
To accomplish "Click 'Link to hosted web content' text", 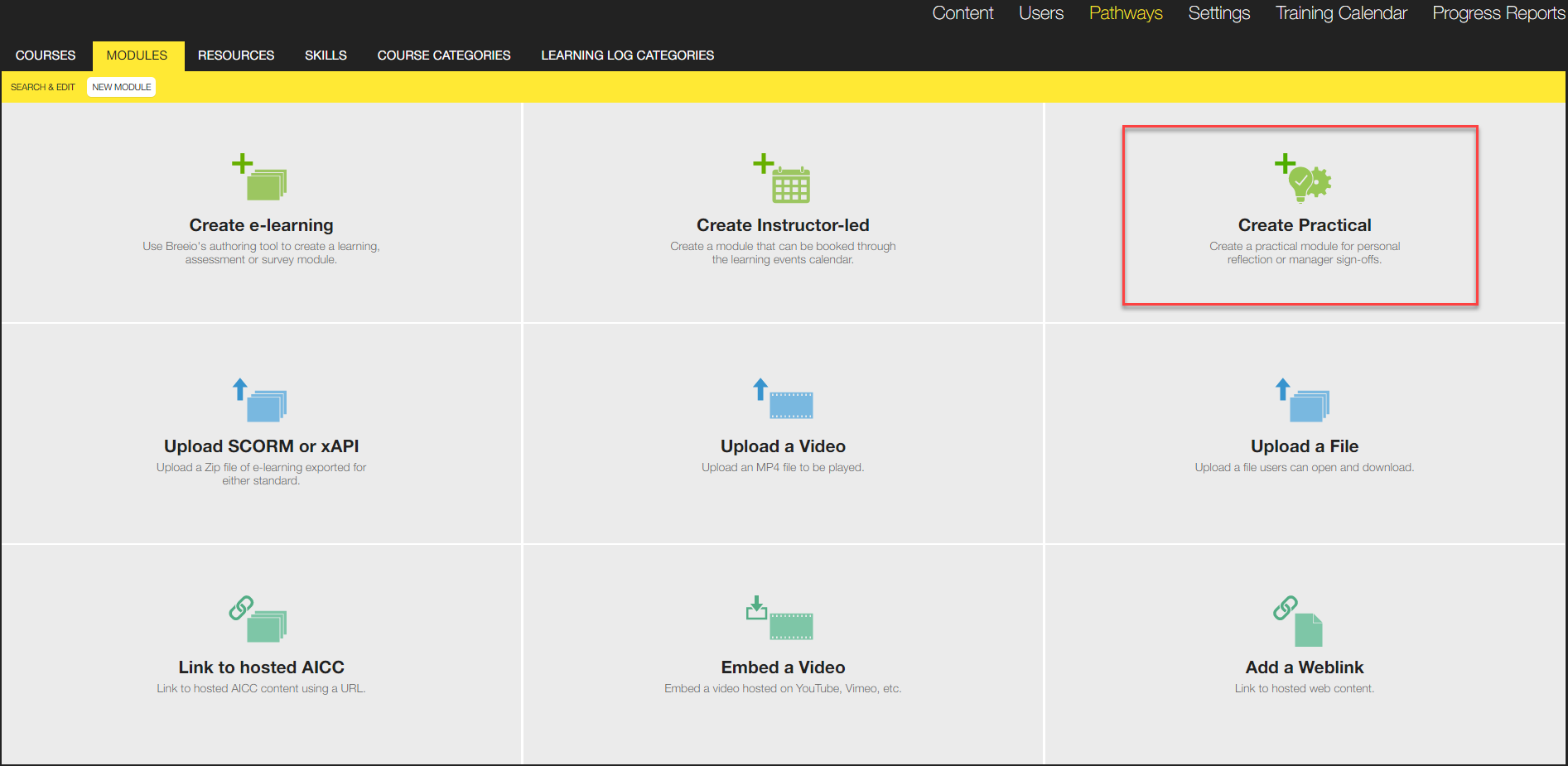I will point(1305,688).
